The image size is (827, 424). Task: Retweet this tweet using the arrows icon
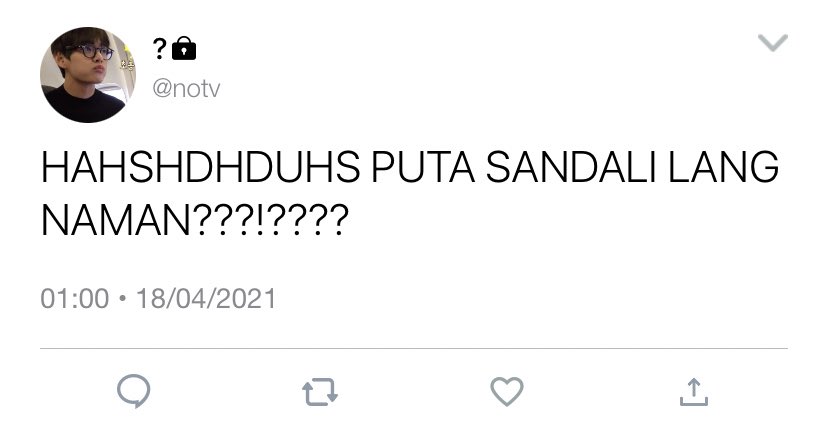point(320,392)
